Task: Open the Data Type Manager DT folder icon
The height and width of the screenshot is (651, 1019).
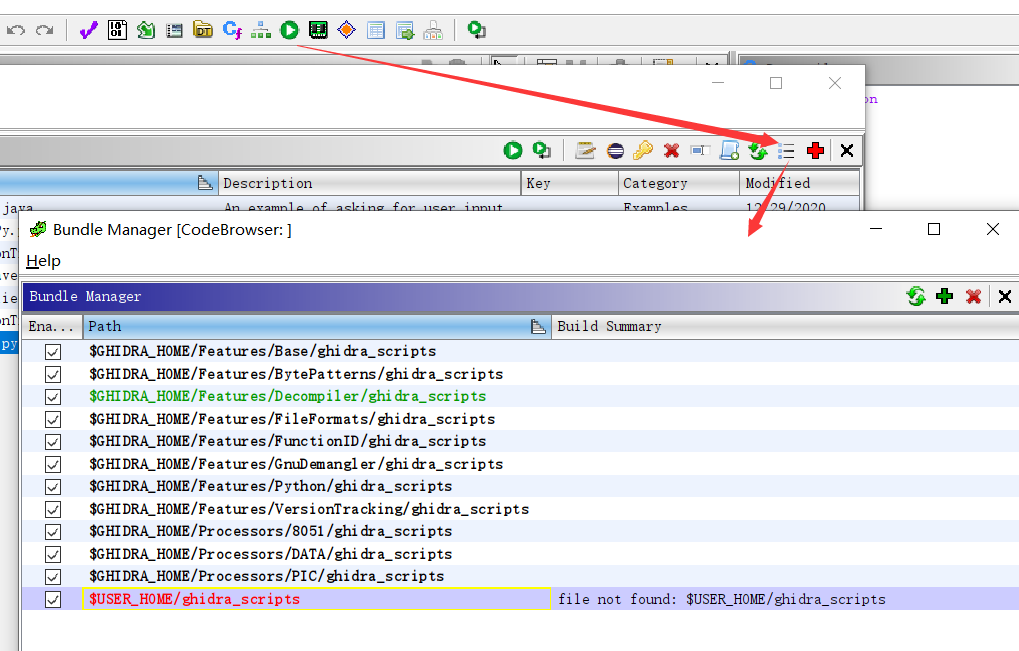Action: [x=203, y=30]
